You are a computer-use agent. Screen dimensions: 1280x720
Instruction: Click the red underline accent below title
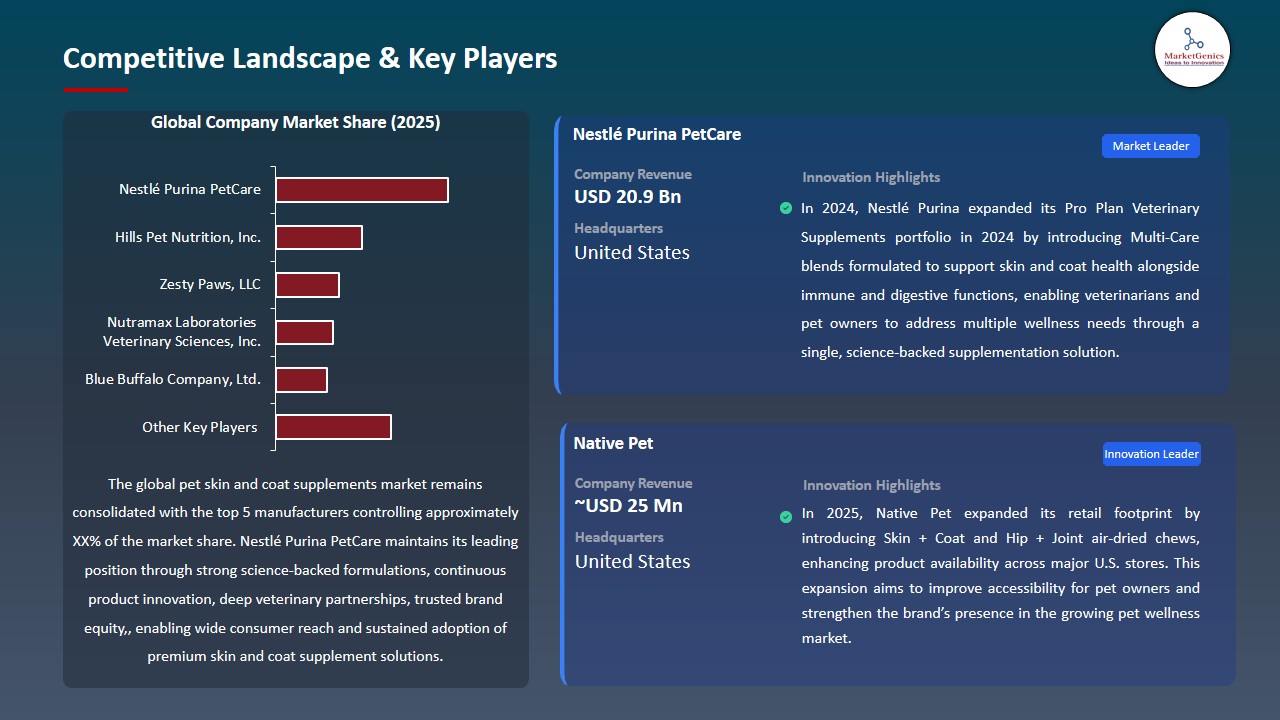(x=95, y=90)
